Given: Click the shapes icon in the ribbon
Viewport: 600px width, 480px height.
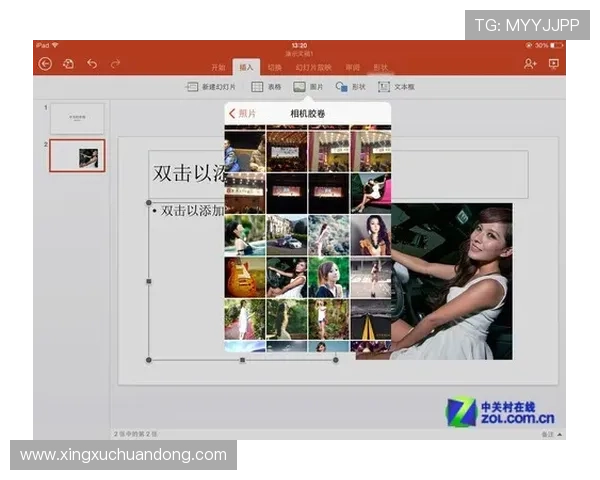Looking at the screenshot, I should (x=341, y=87).
